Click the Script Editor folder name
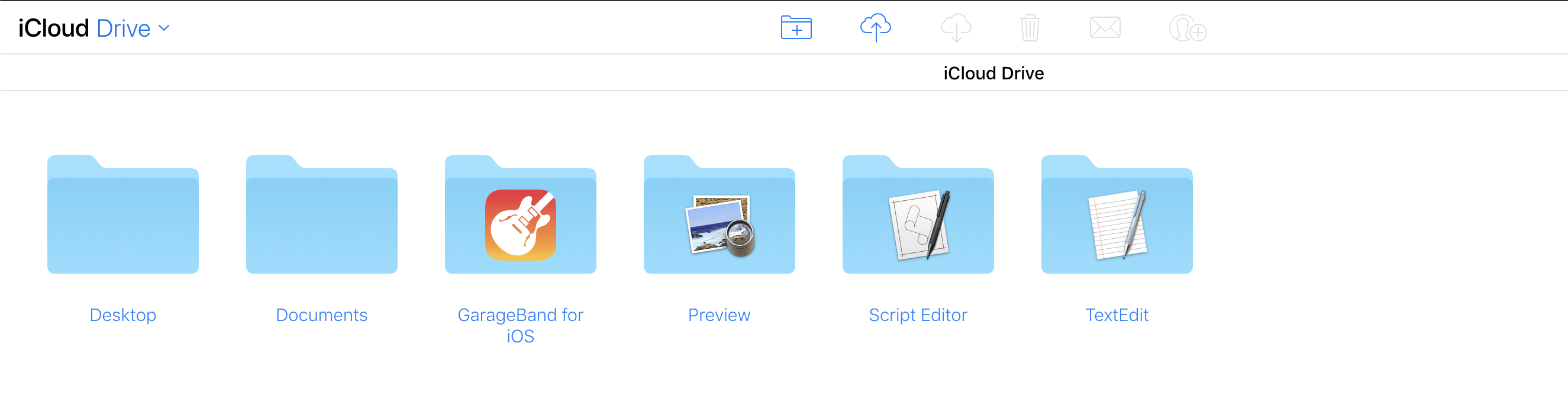Image resolution: width=1568 pixels, height=404 pixels. click(918, 315)
